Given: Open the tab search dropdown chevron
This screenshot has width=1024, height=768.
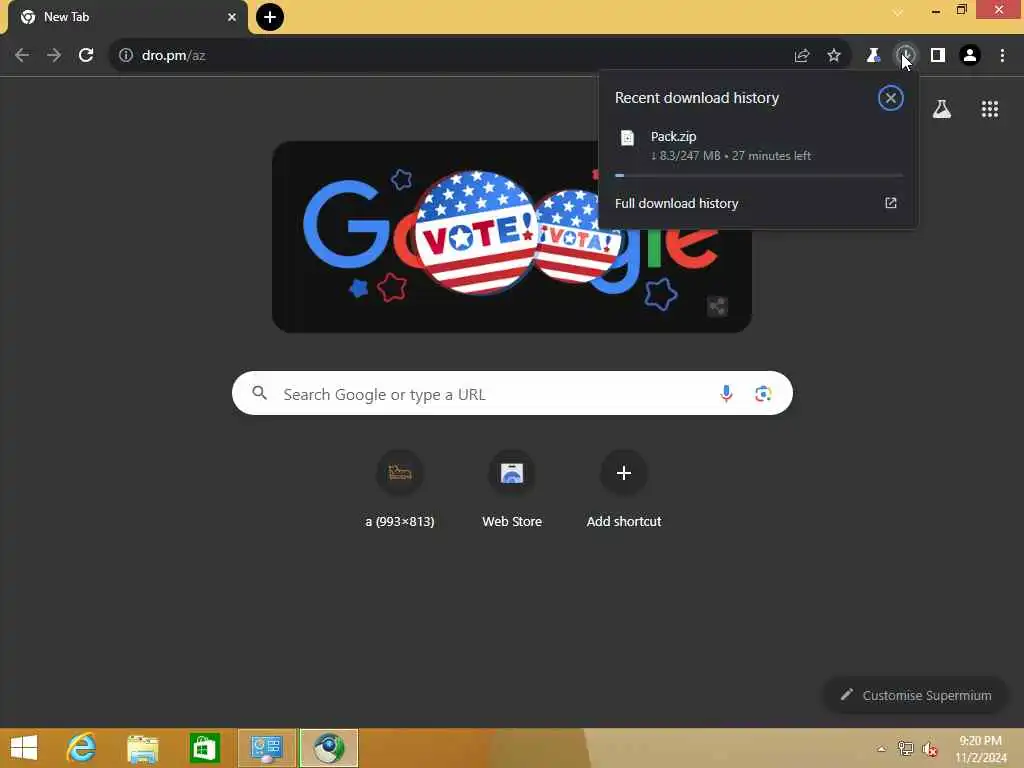Looking at the screenshot, I should [x=898, y=12].
